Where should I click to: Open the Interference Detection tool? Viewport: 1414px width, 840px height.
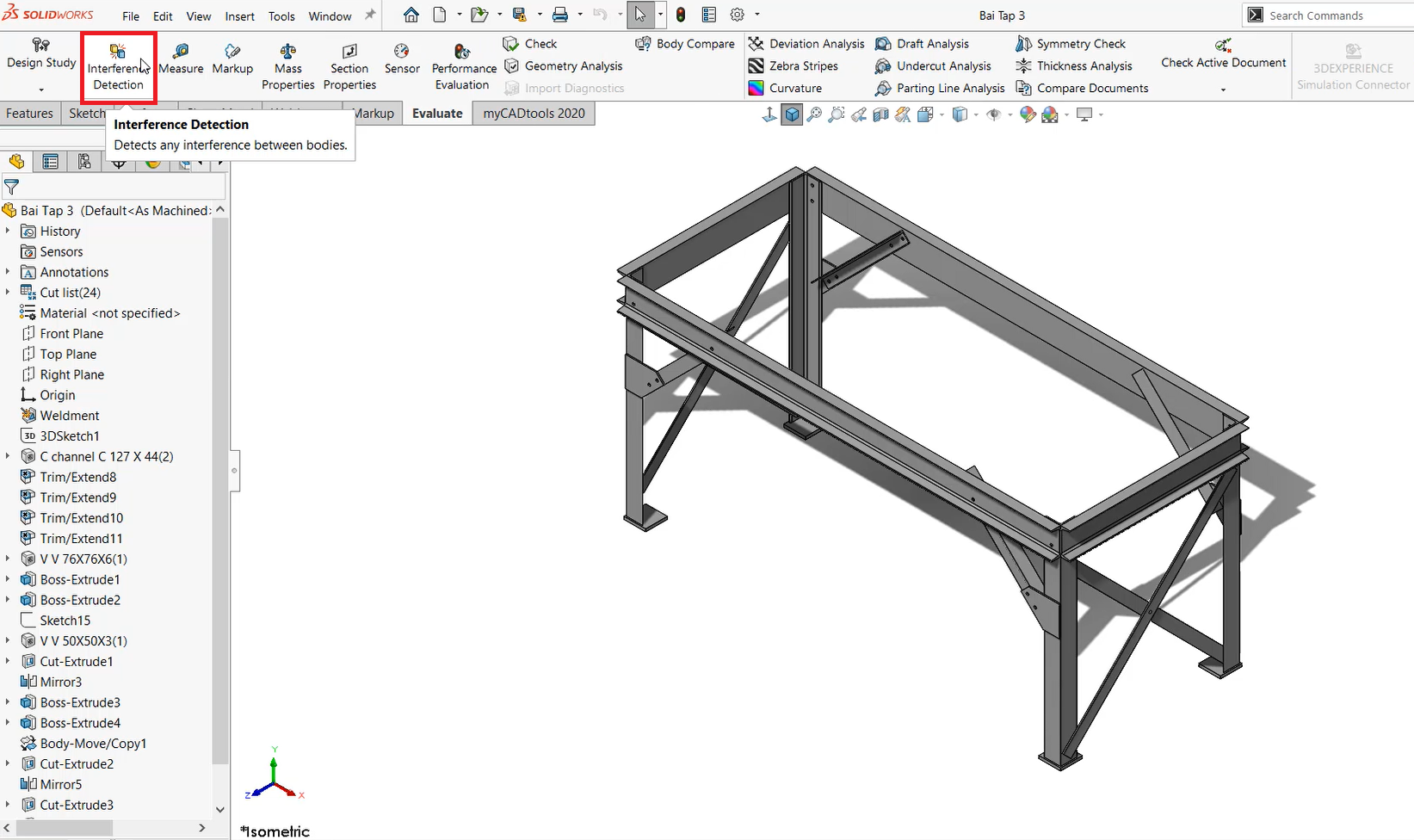pyautogui.click(x=118, y=66)
